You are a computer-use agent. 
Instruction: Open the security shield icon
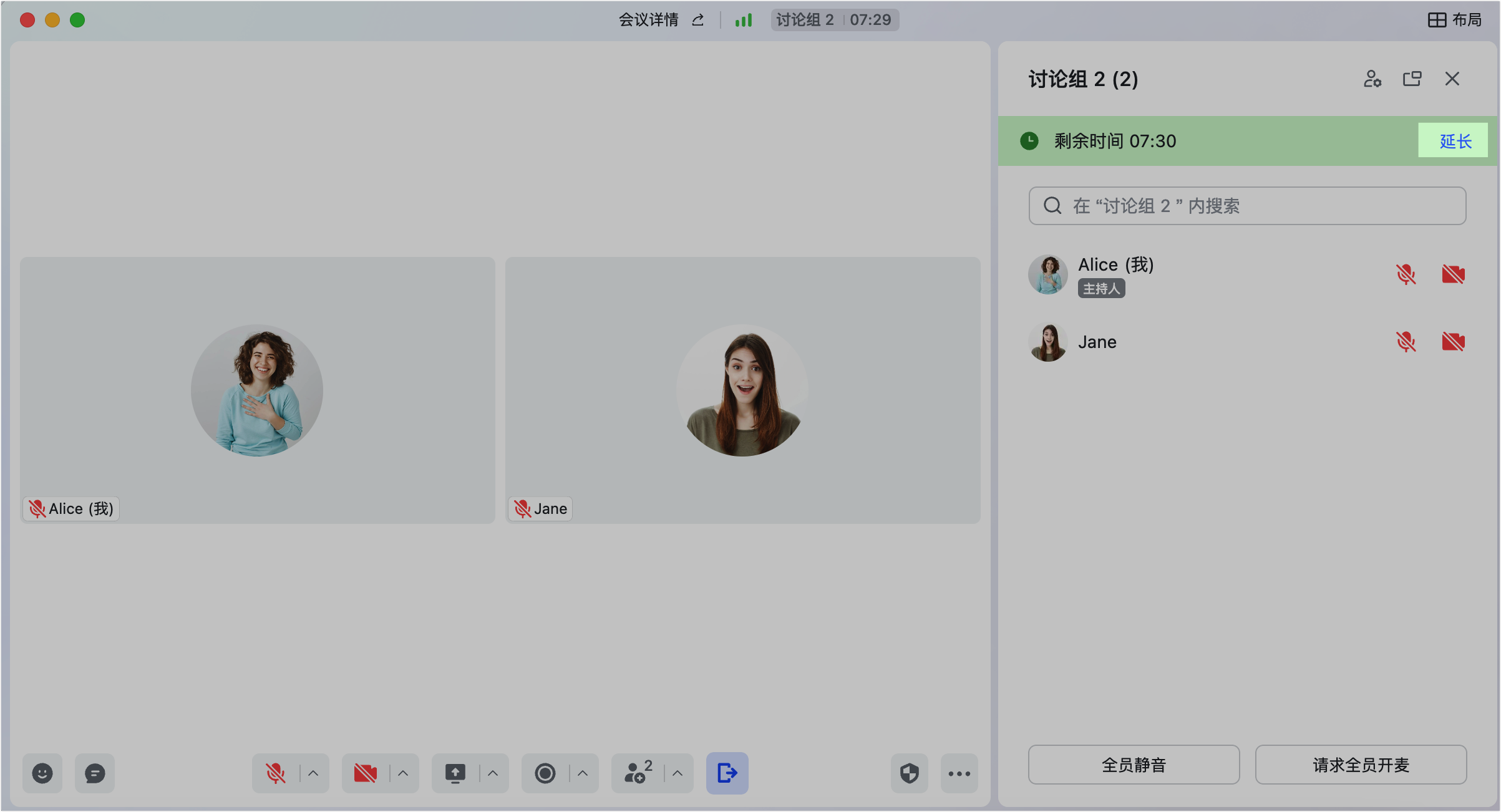click(x=909, y=773)
